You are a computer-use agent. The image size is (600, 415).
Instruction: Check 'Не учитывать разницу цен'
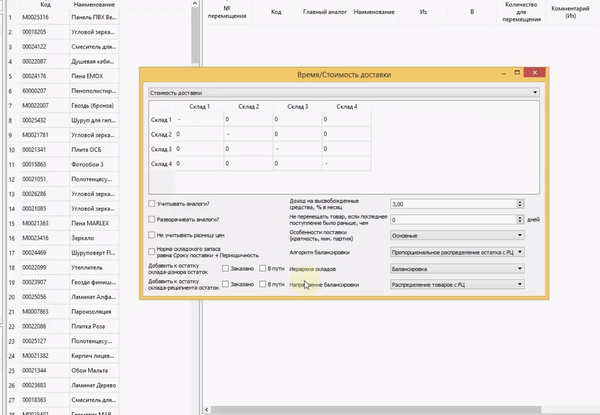(152, 235)
